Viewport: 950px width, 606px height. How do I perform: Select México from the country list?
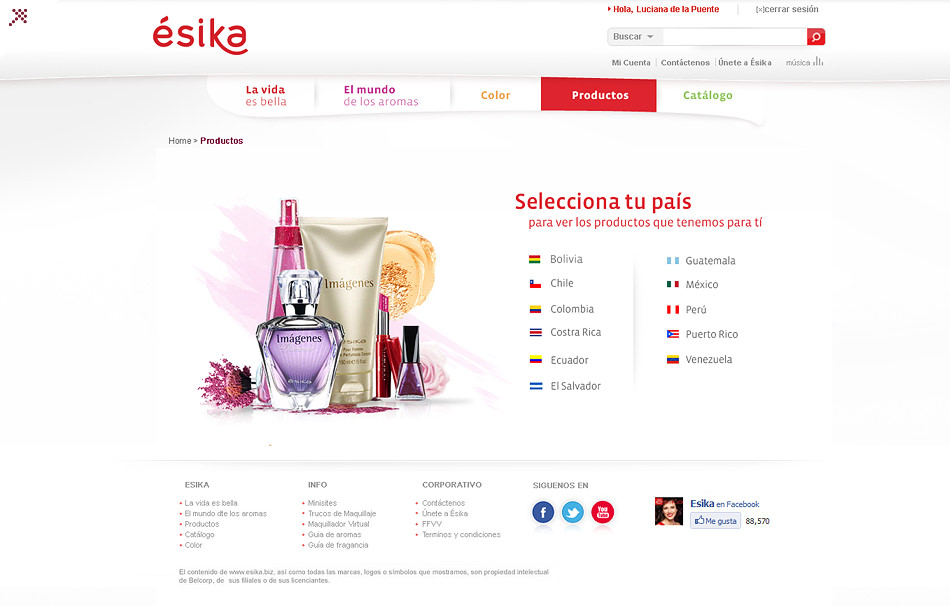point(702,284)
